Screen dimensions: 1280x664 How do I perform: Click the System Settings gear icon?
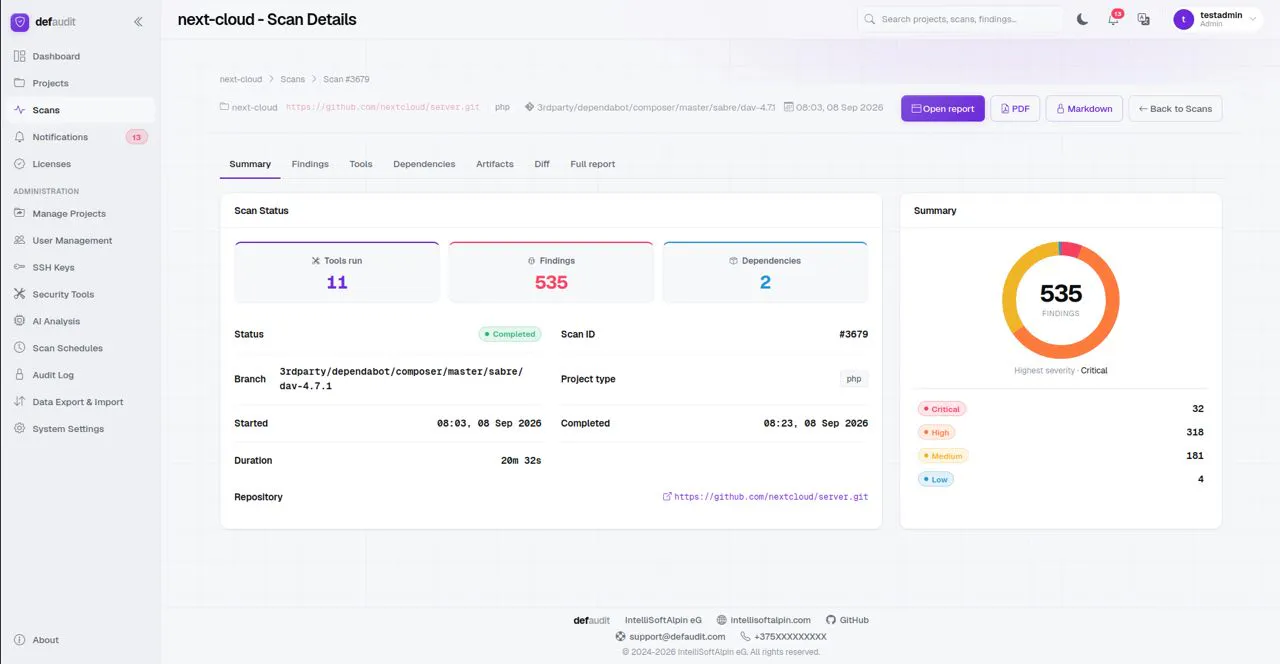20,429
